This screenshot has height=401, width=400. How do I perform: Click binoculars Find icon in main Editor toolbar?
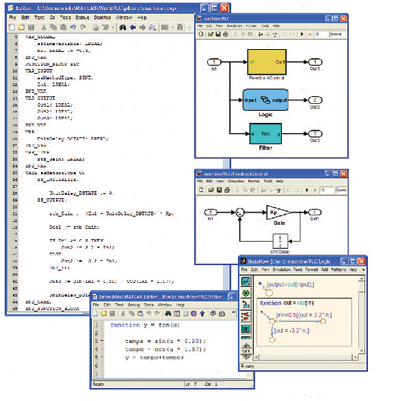coord(123,27)
